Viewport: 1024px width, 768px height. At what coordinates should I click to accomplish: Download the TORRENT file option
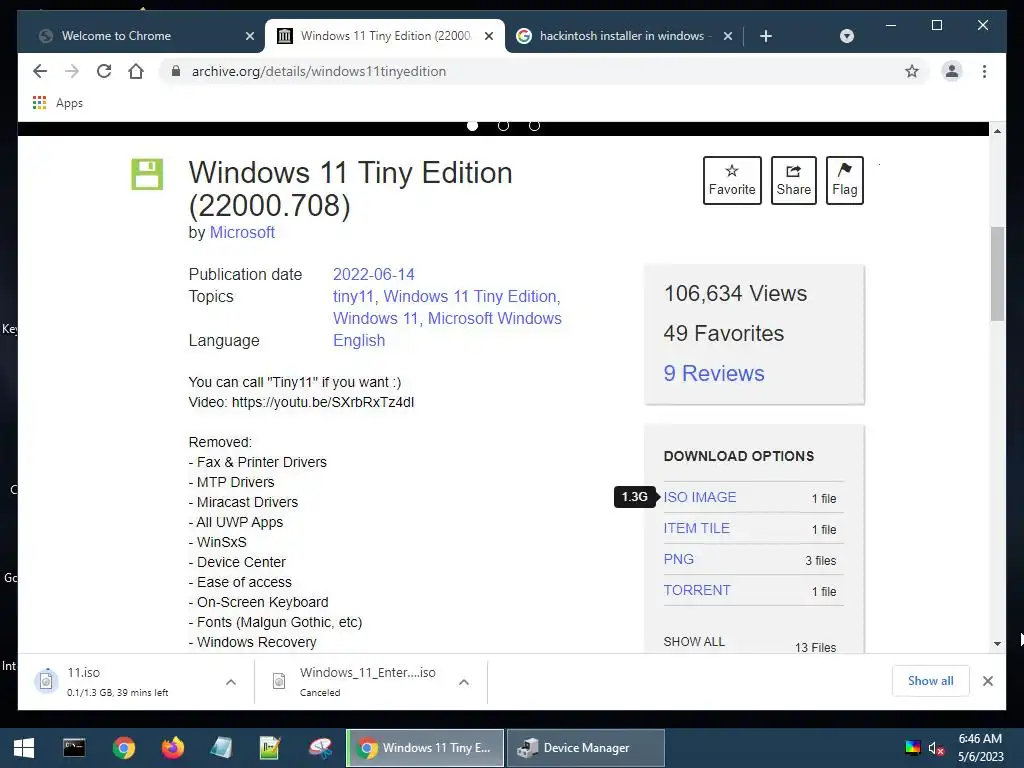(x=697, y=590)
